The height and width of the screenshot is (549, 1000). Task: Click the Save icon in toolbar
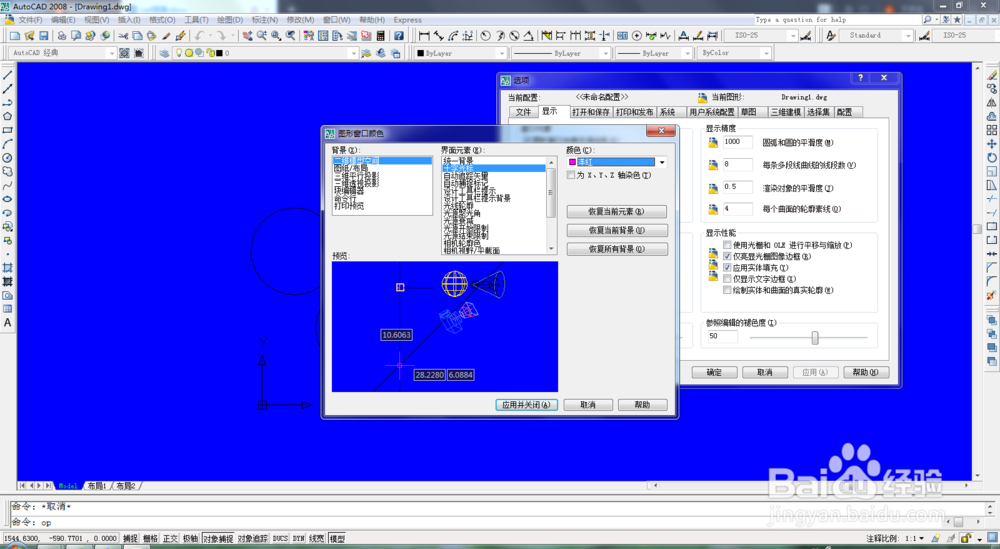click(x=44, y=36)
